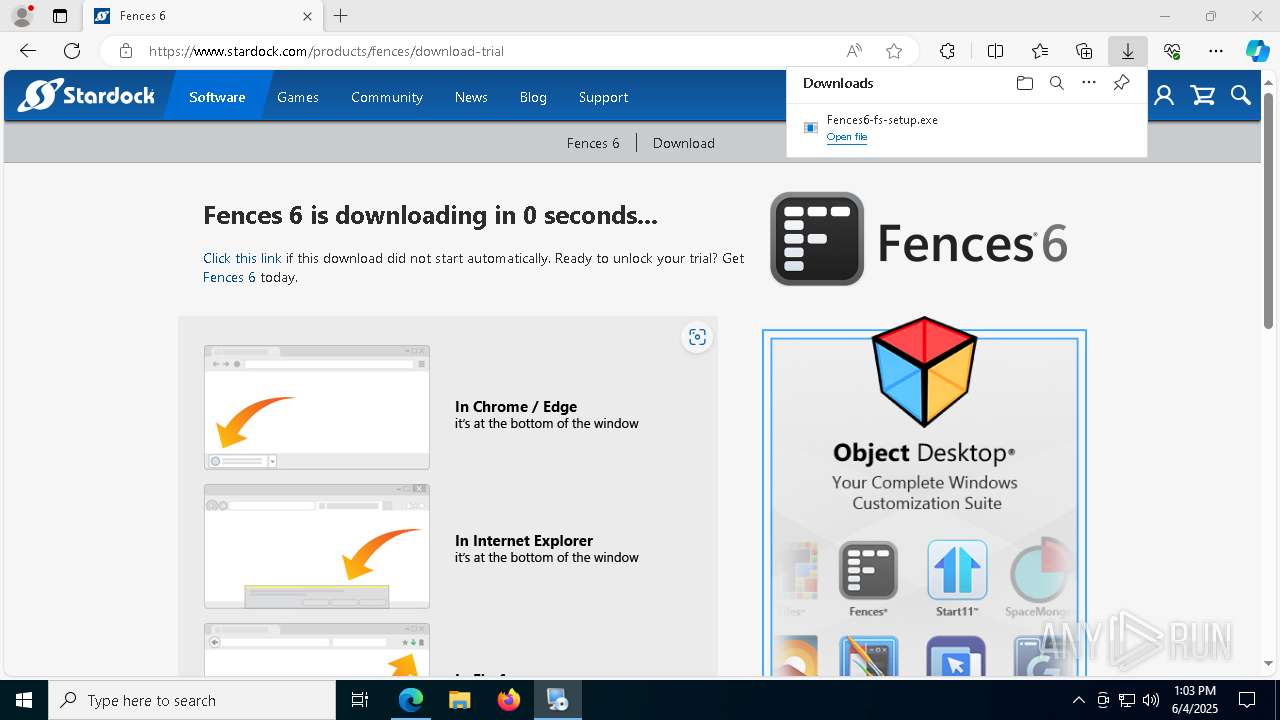Image resolution: width=1280 pixels, height=720 pixels.
Task: Select the Fences 6 sub-navigation link
Action: [x=593, y=143]
